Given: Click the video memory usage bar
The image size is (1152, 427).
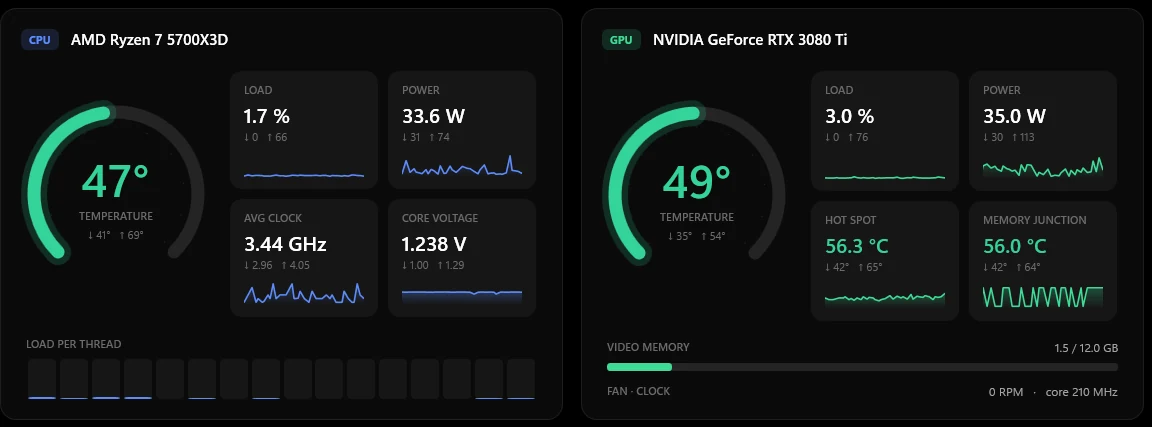Looking at the screenshot, I should [x=862, y=367].
